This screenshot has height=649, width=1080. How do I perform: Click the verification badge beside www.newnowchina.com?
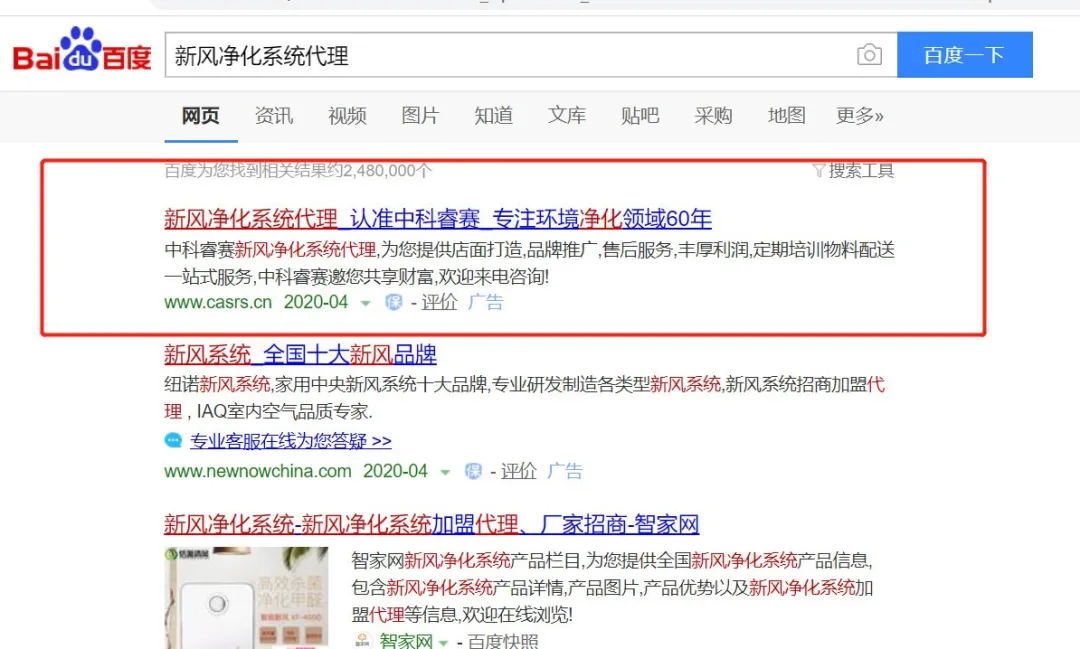tap(473, 471)
